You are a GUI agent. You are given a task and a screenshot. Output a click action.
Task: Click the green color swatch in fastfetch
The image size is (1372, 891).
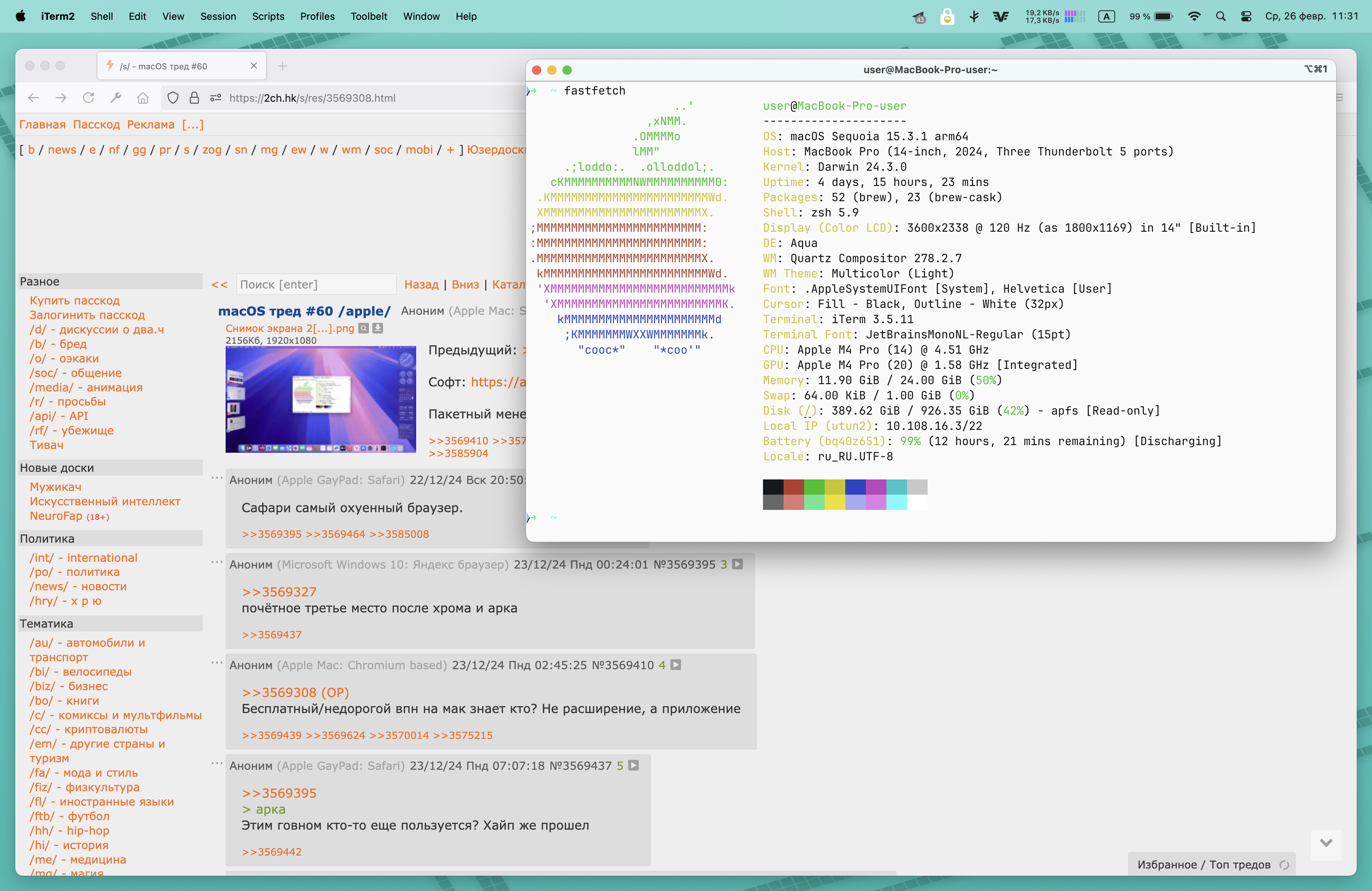[x=814, y=486]
